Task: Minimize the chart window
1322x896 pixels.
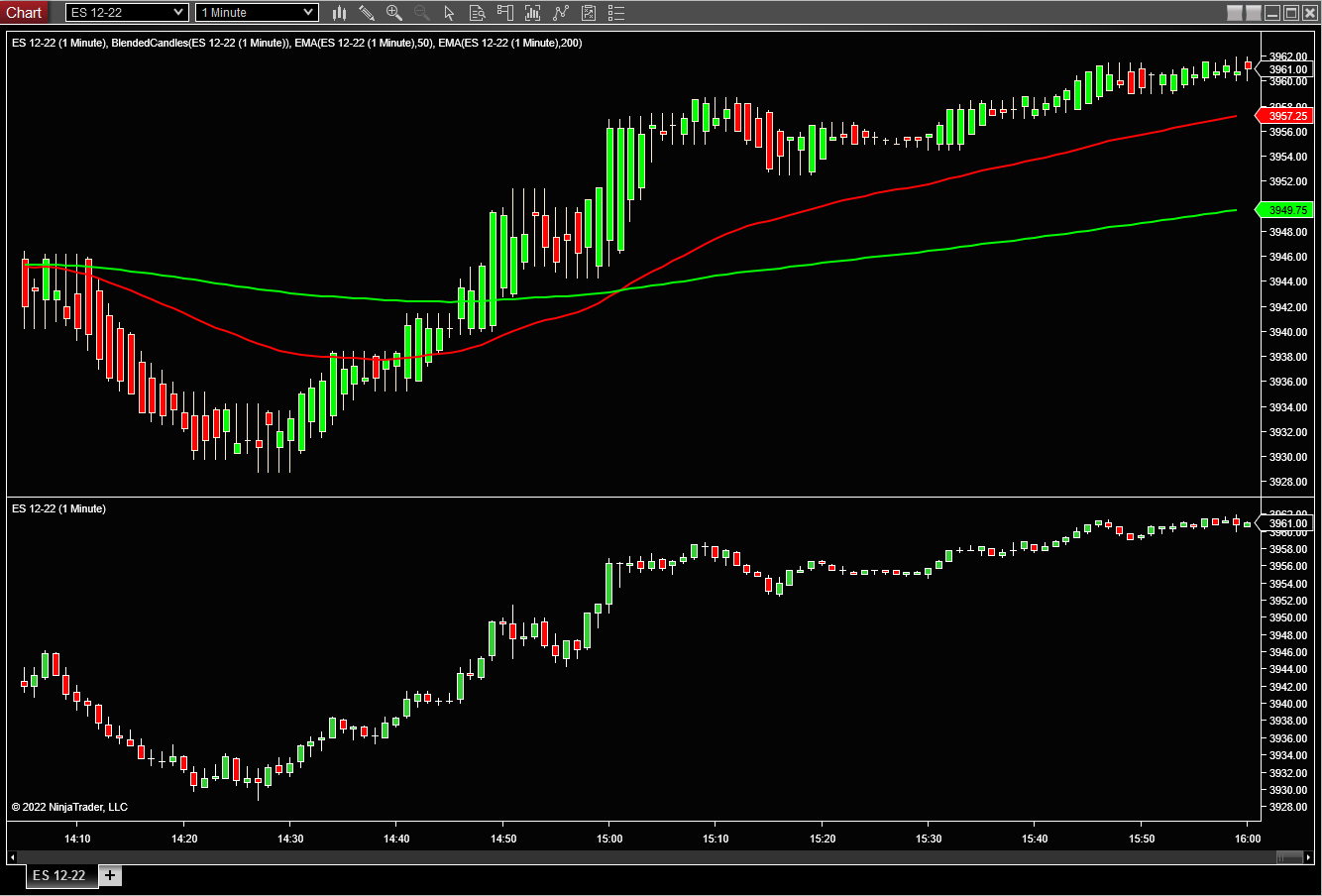Action: pos(1272,13)
